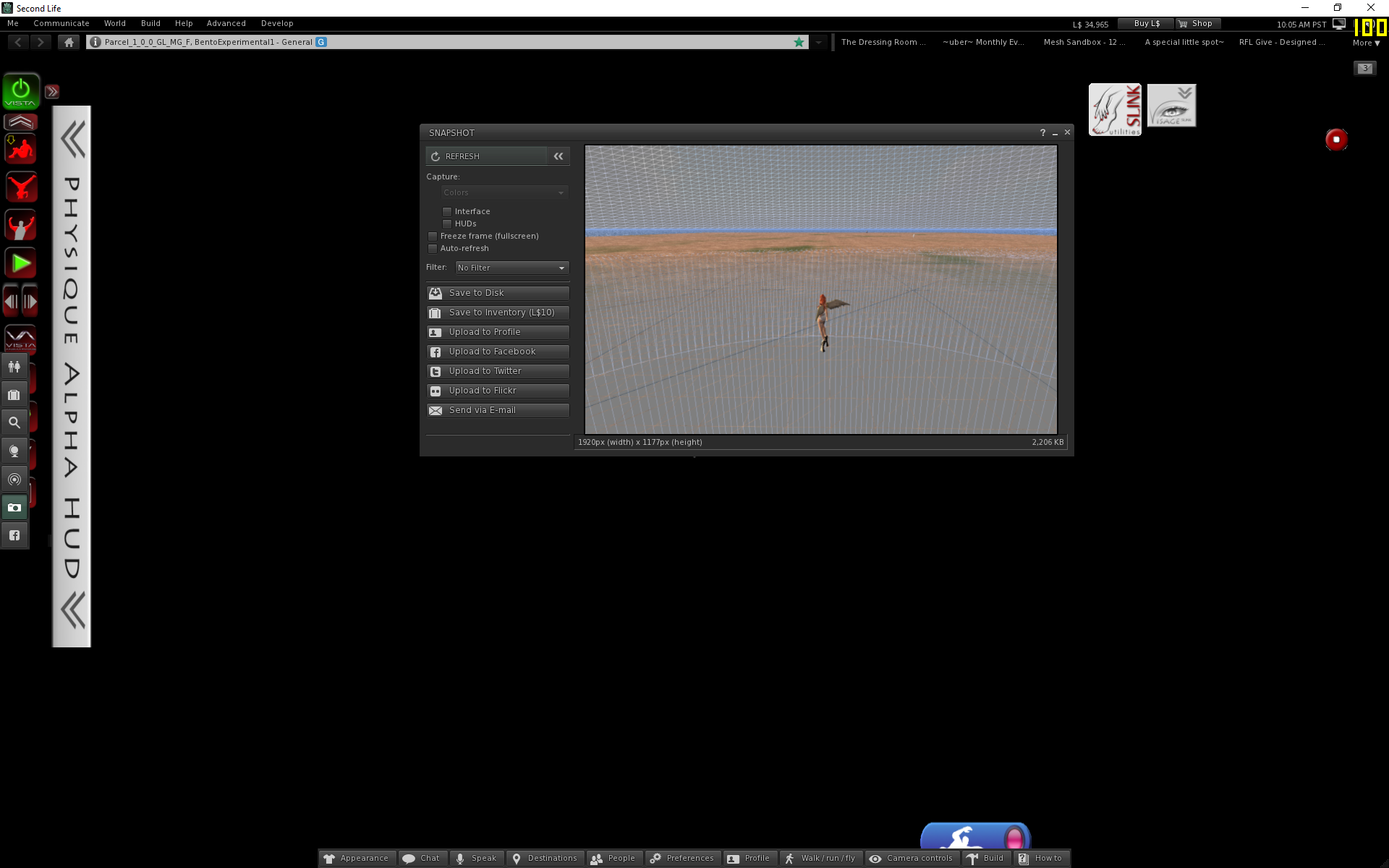Toggle Freeze frame (fullscreen)
1389x868 pixels.
[433, 236]
